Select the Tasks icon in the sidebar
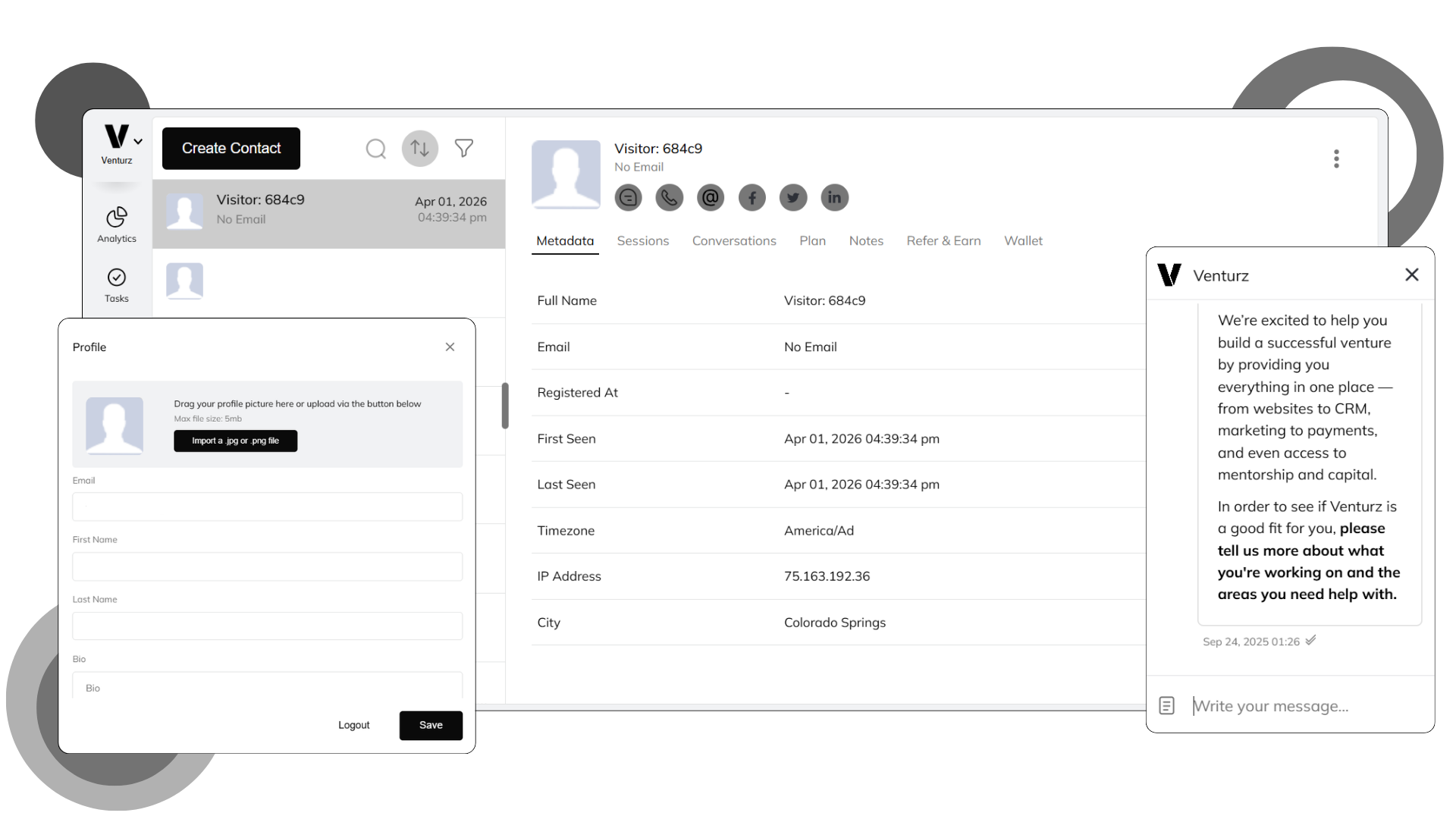This screenshot has height=819, width=1456. point(117,284)
